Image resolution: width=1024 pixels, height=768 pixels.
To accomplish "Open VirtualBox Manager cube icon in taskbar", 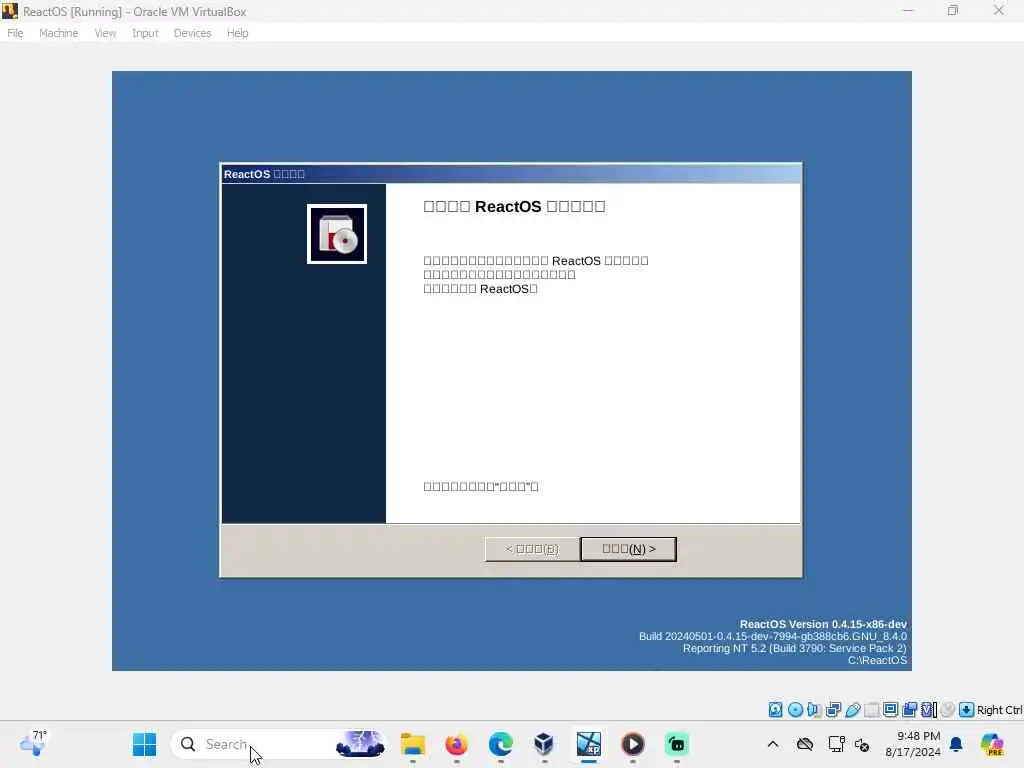I will tap(544, 744).
